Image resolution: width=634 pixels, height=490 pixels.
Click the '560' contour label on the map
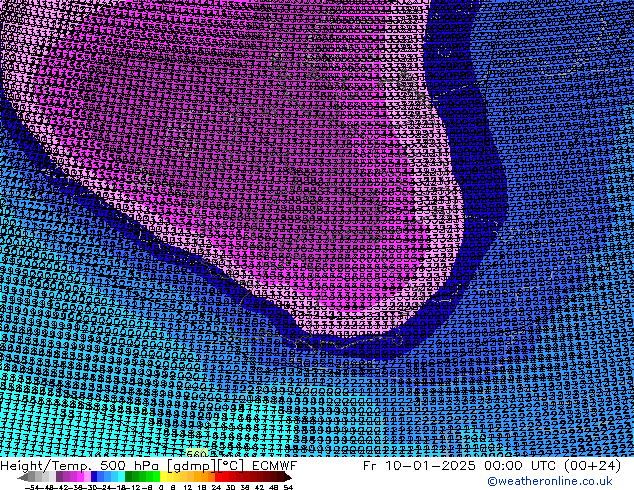[x=197, y=453]
